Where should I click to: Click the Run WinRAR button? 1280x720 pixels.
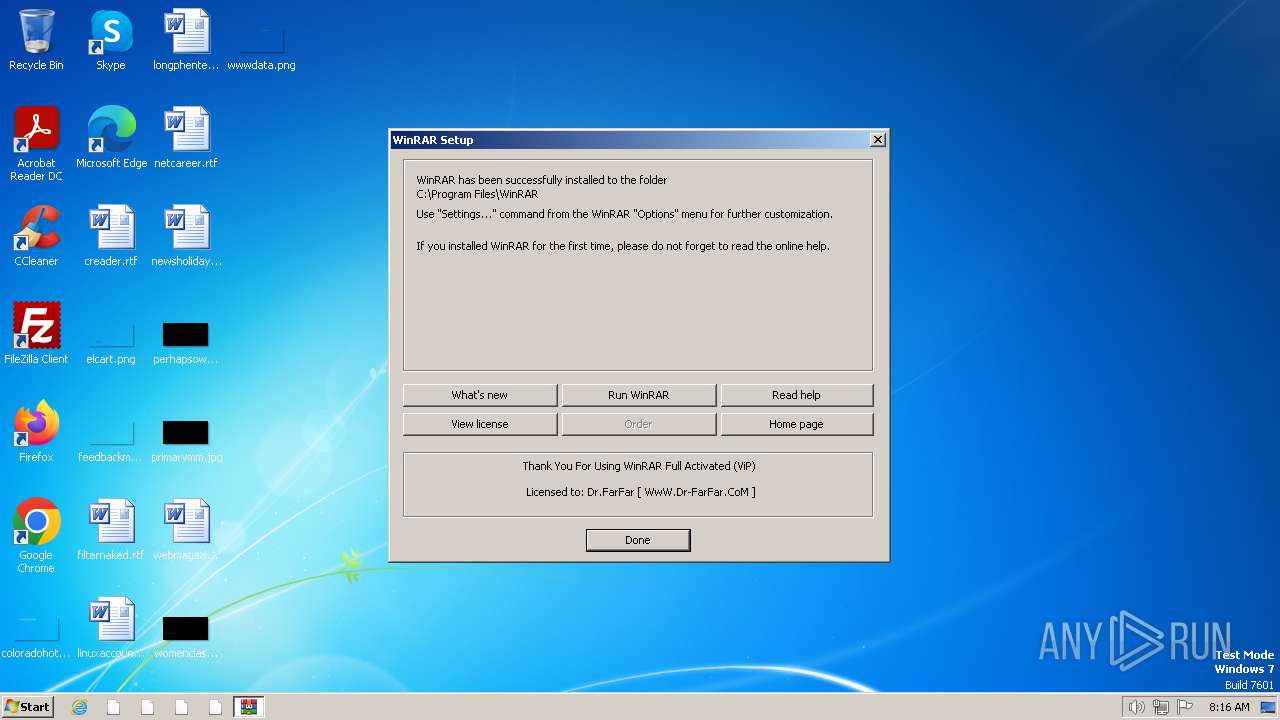coord(638,395)
